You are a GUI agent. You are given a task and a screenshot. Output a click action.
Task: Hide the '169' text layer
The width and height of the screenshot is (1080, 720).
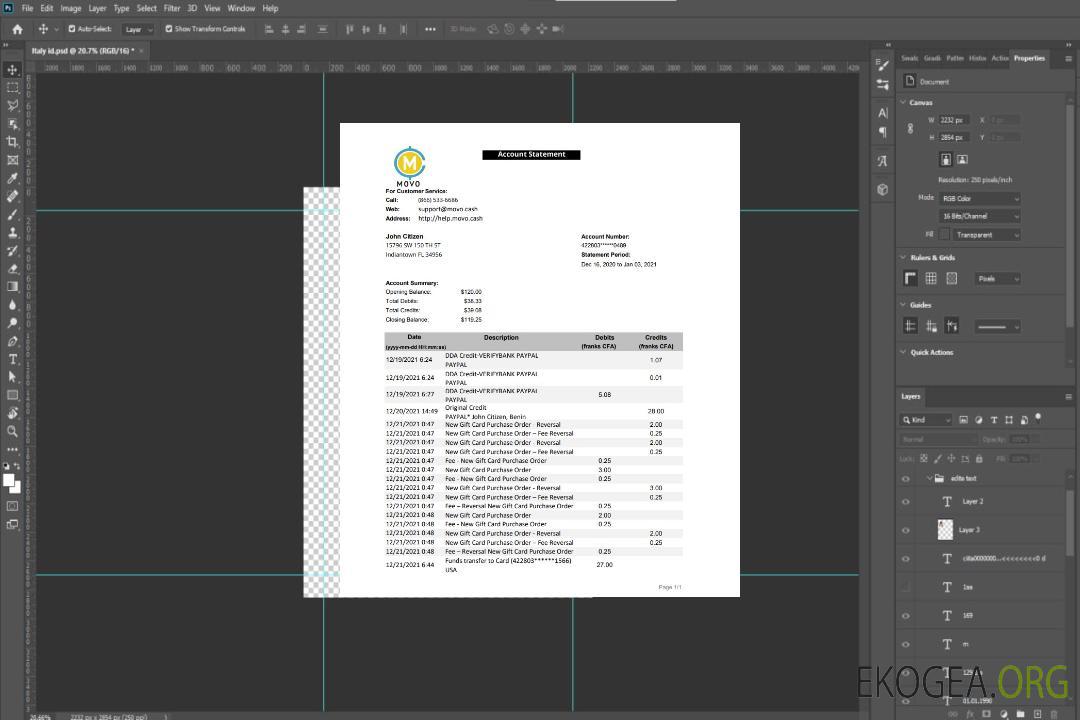click(x=906, y=616)
